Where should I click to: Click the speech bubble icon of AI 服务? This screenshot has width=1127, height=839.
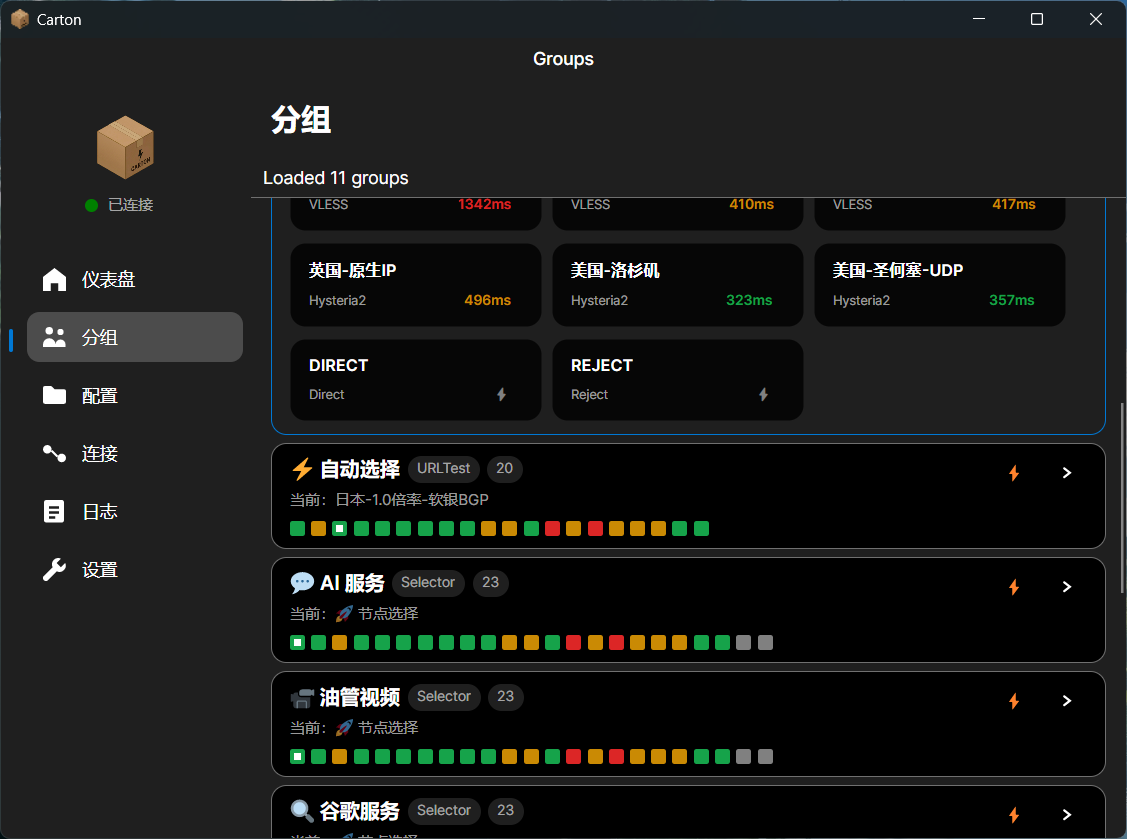pos(302,583)
